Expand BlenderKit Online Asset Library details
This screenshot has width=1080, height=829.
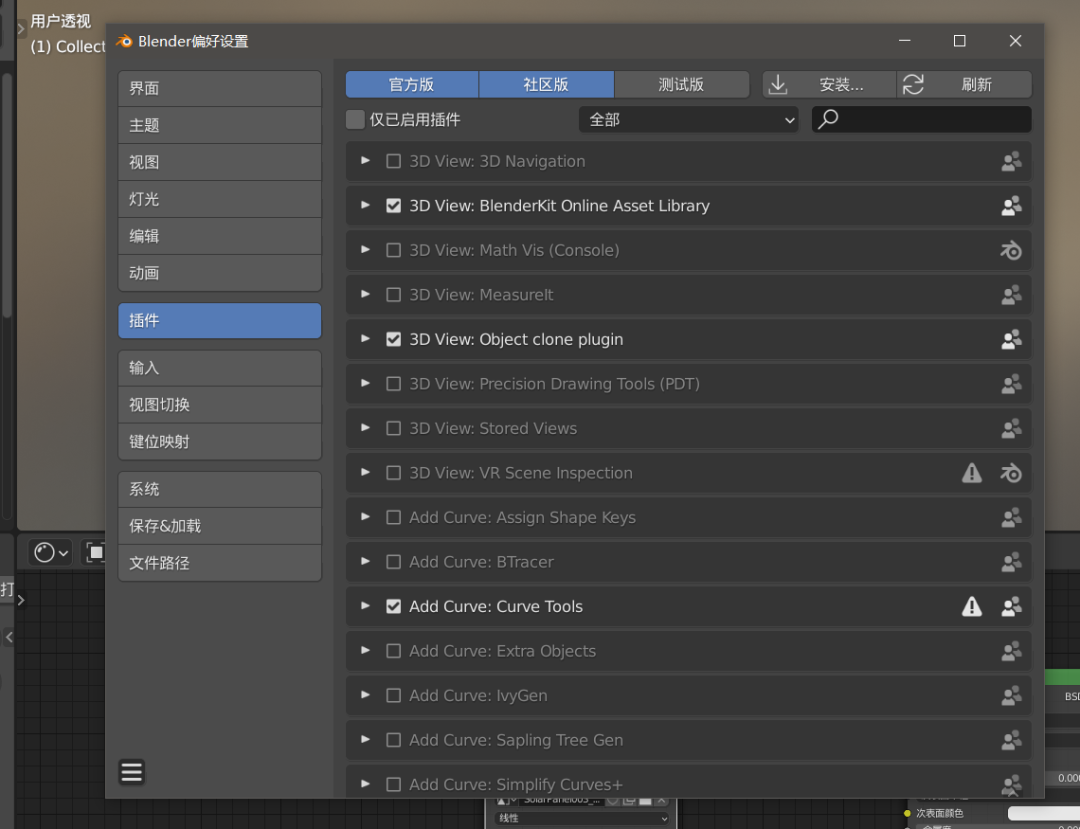tap(365, 205)
